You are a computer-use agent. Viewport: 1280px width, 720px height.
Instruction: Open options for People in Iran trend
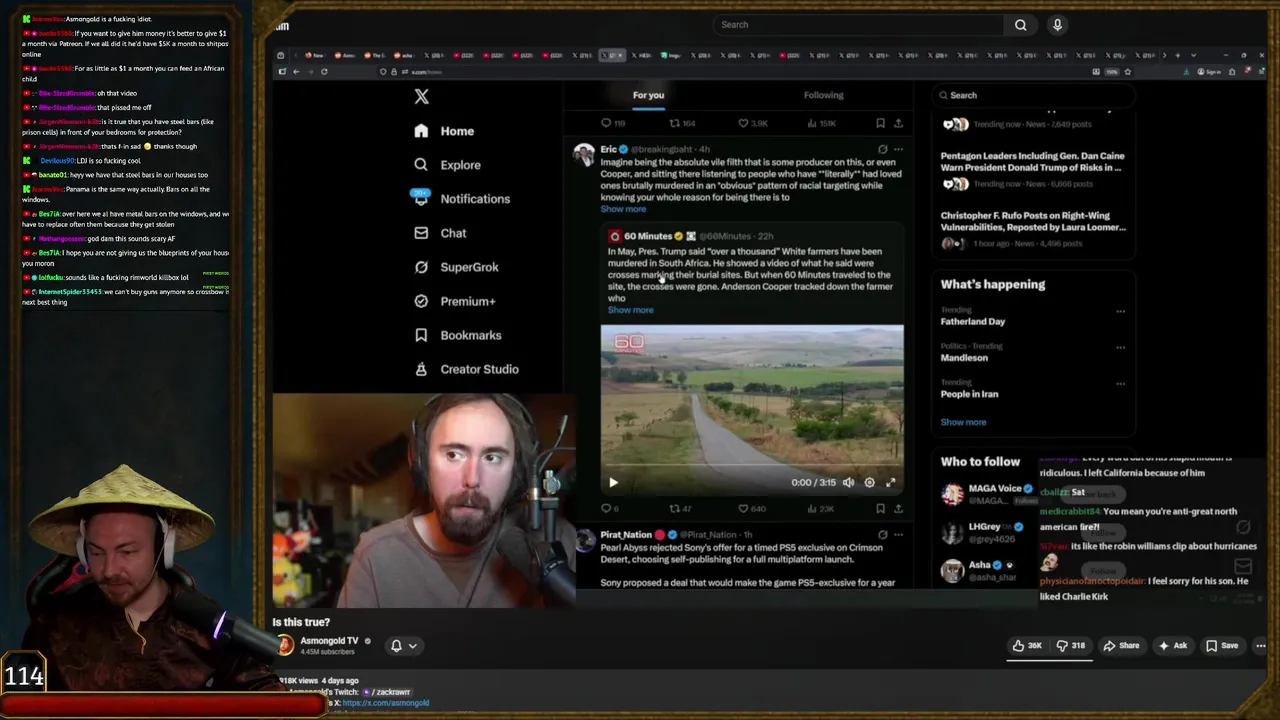(1120, 383)
